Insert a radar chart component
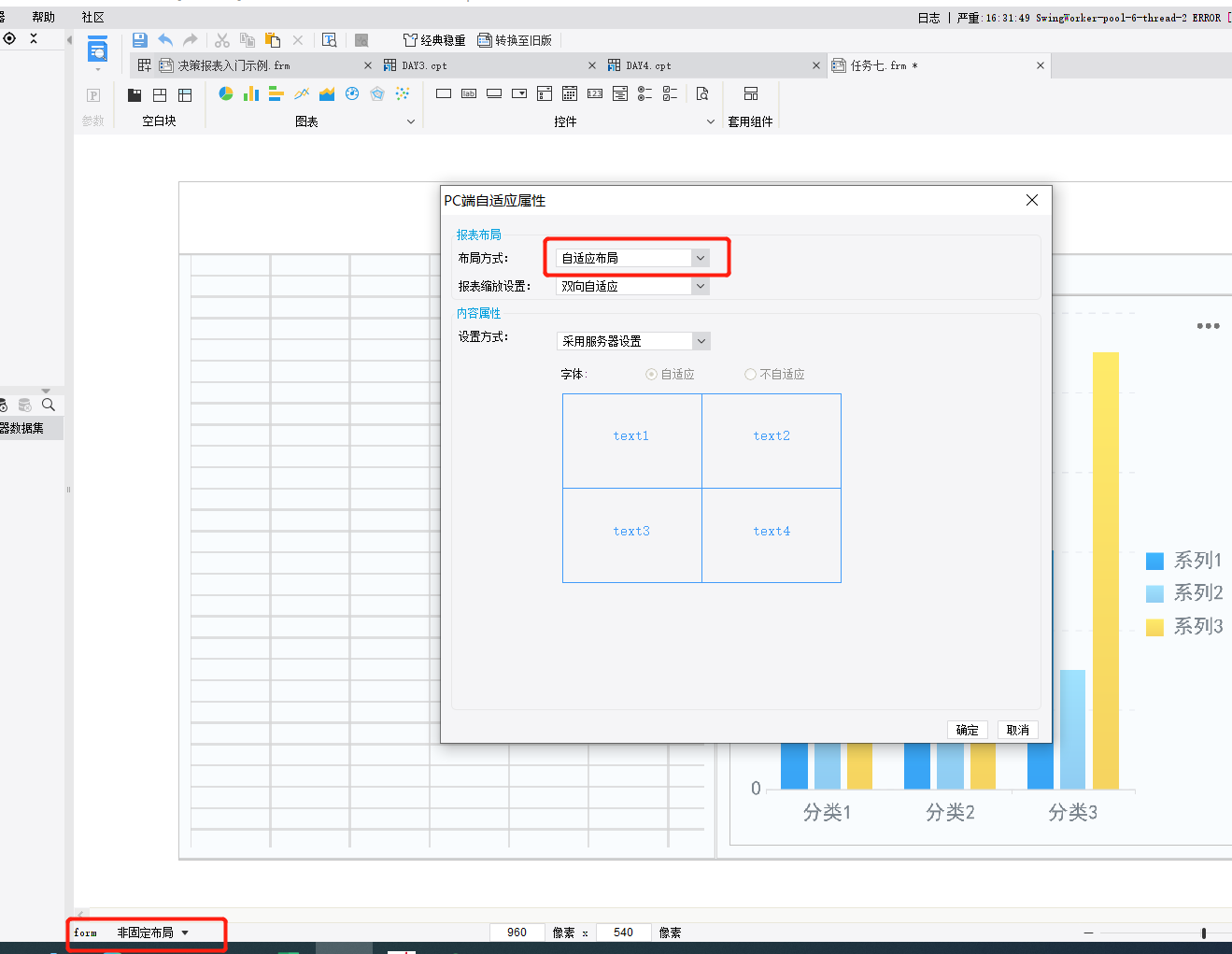The height and width of the screenshot is (954, 1232). [377, 93]
